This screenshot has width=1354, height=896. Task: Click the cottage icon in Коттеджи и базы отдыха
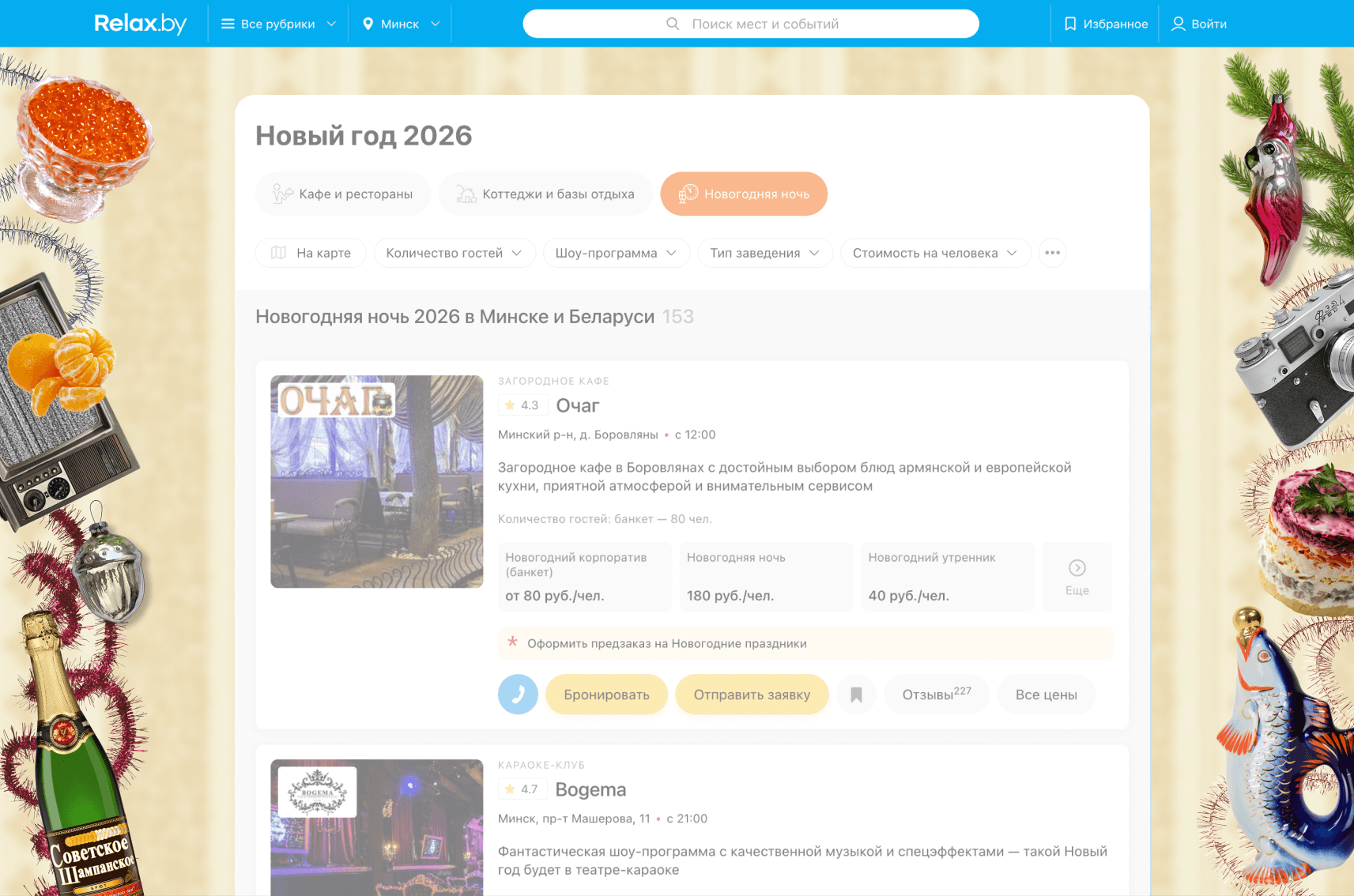tap(466, 194)
